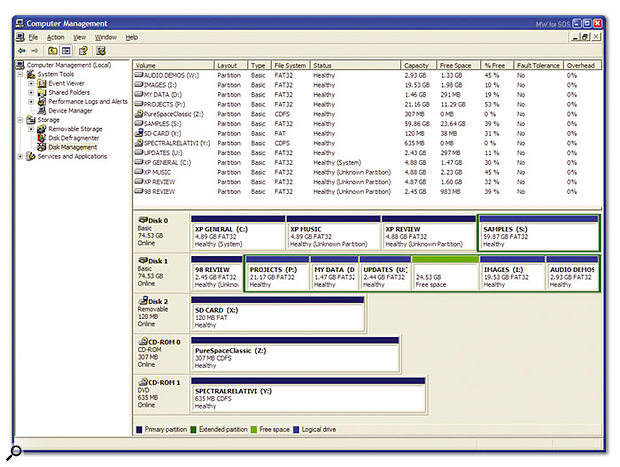The width and height of the screenshot is (620, 467).
Task: Click the System Tools icon in tree
Action: (x=31, y=74)
